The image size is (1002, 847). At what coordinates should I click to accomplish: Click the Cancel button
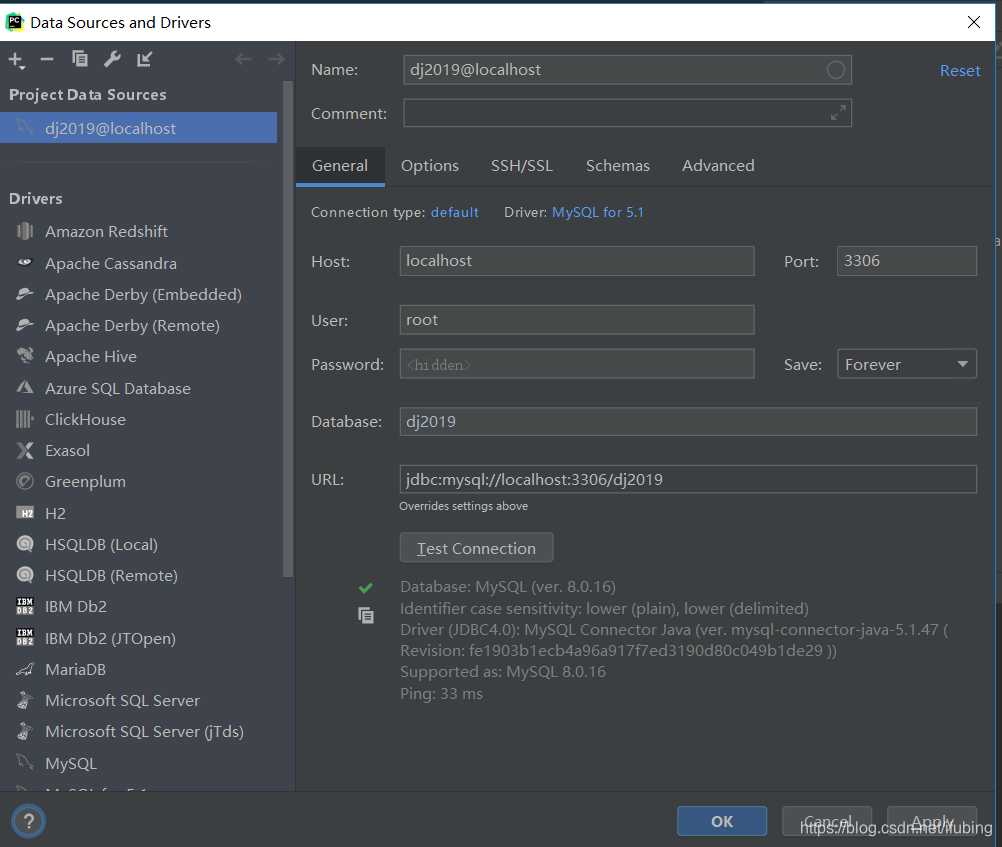(x=828, y=821)
